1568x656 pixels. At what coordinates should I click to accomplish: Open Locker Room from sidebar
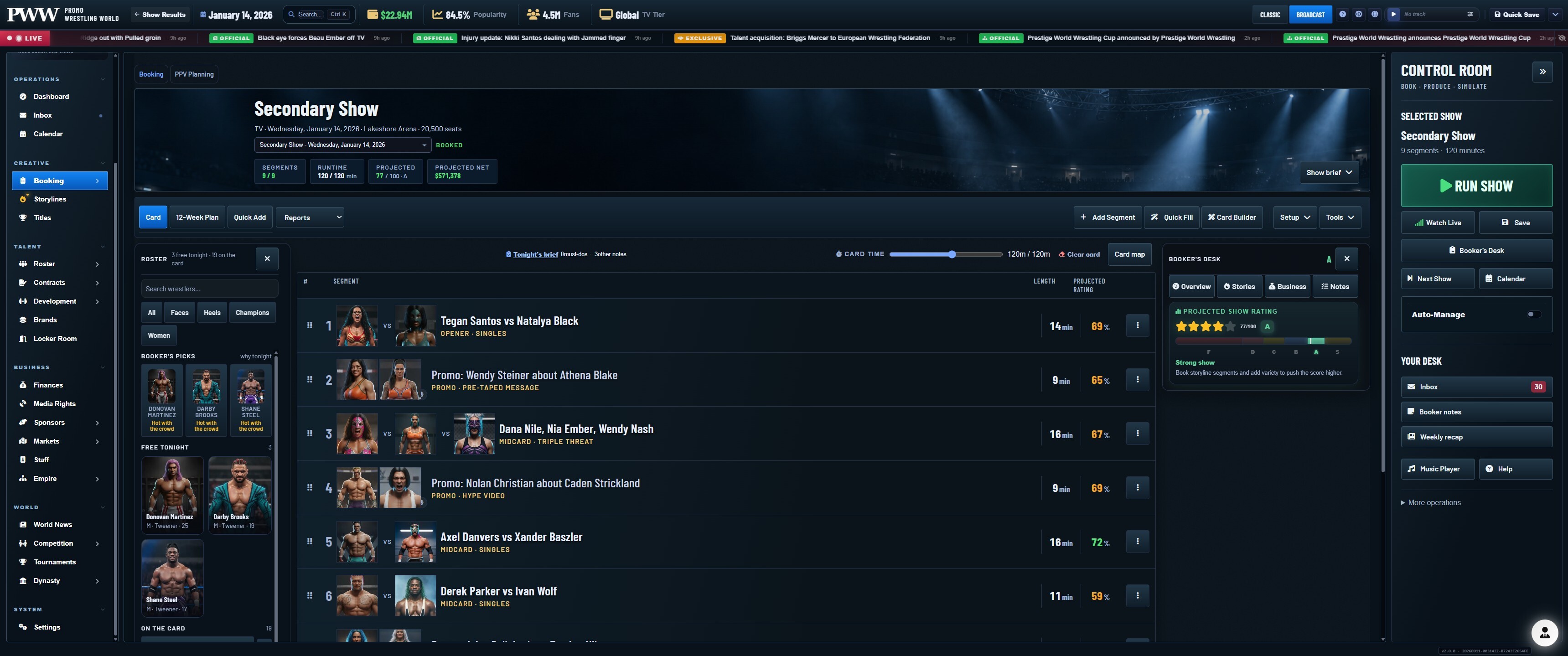point(59,338)
